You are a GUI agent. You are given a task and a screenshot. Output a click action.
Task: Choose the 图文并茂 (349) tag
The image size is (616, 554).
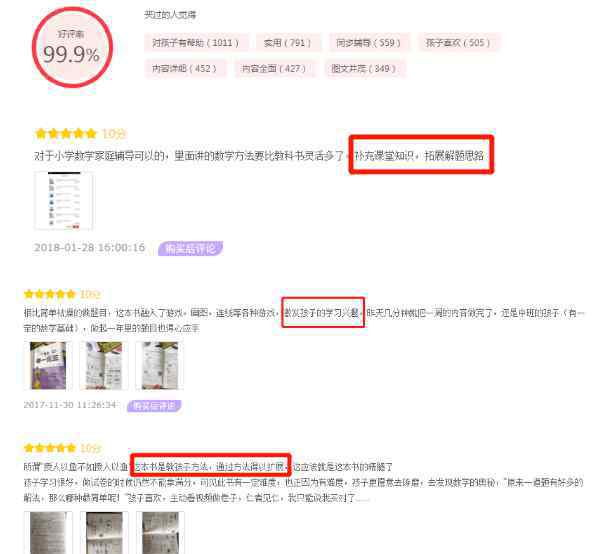pos(364,68)
